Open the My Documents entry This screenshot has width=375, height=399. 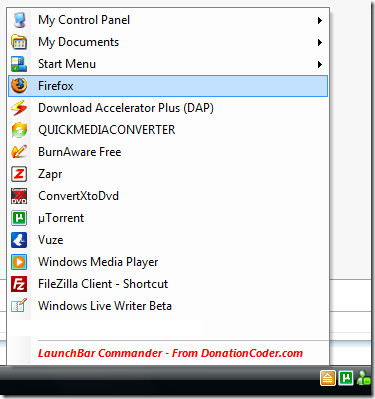point(168,42)
